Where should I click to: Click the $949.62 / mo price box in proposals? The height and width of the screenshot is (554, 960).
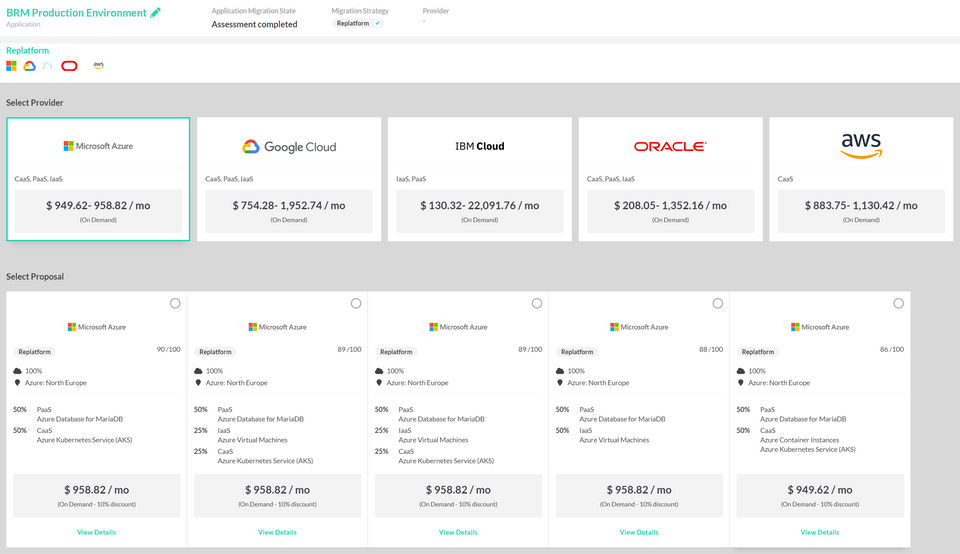click(820, 495)
